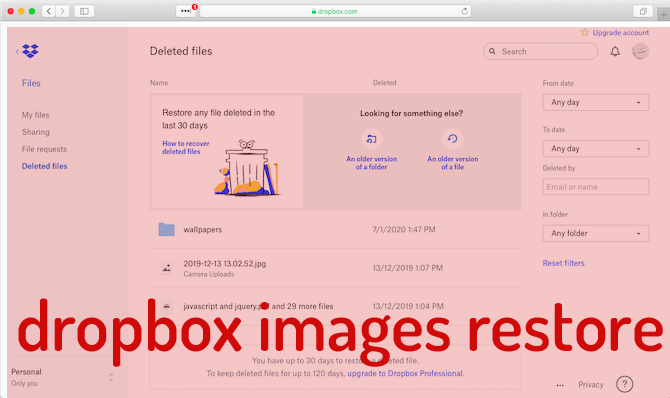The height and width of the screenshot is (398, 670).
Task: Open the Privacy link
Action: coord(591,384)
